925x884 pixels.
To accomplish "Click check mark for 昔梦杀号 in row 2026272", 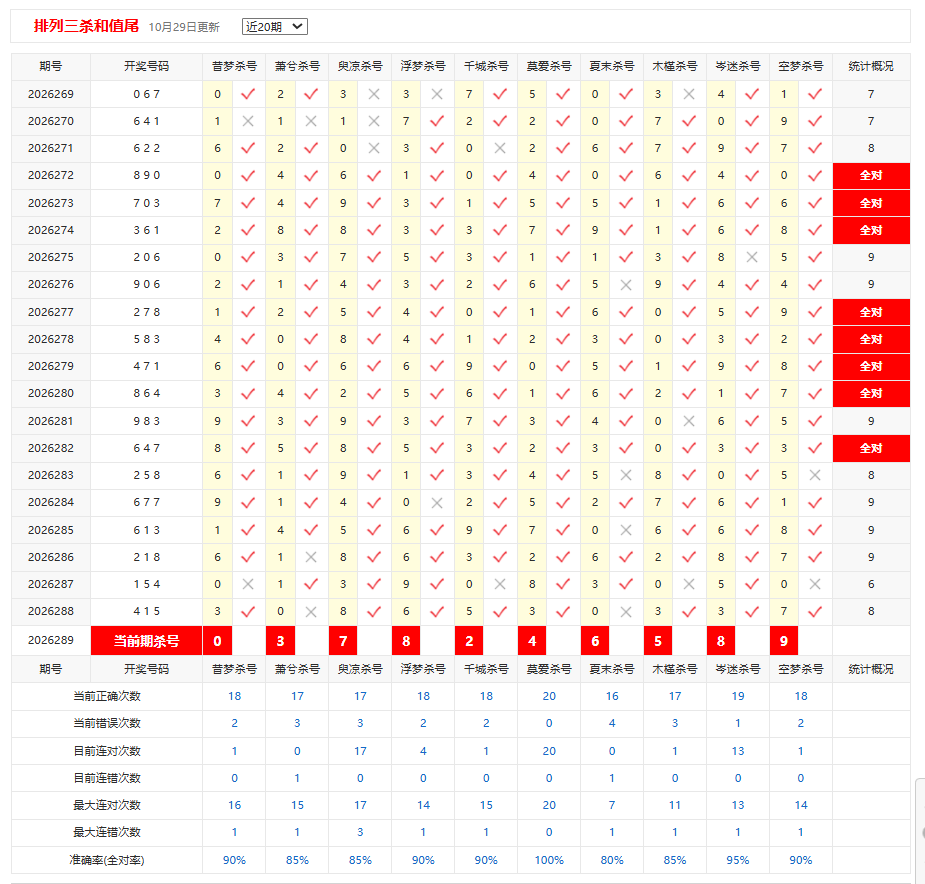I will click(x=248, y=175).
